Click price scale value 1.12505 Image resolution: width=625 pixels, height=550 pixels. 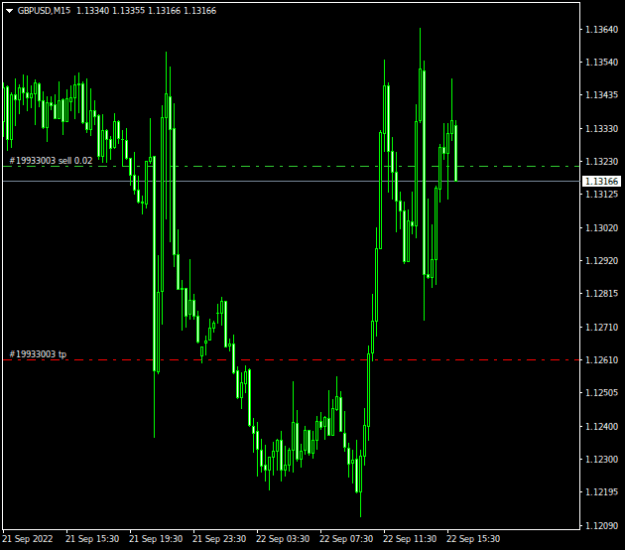[601, 393]
